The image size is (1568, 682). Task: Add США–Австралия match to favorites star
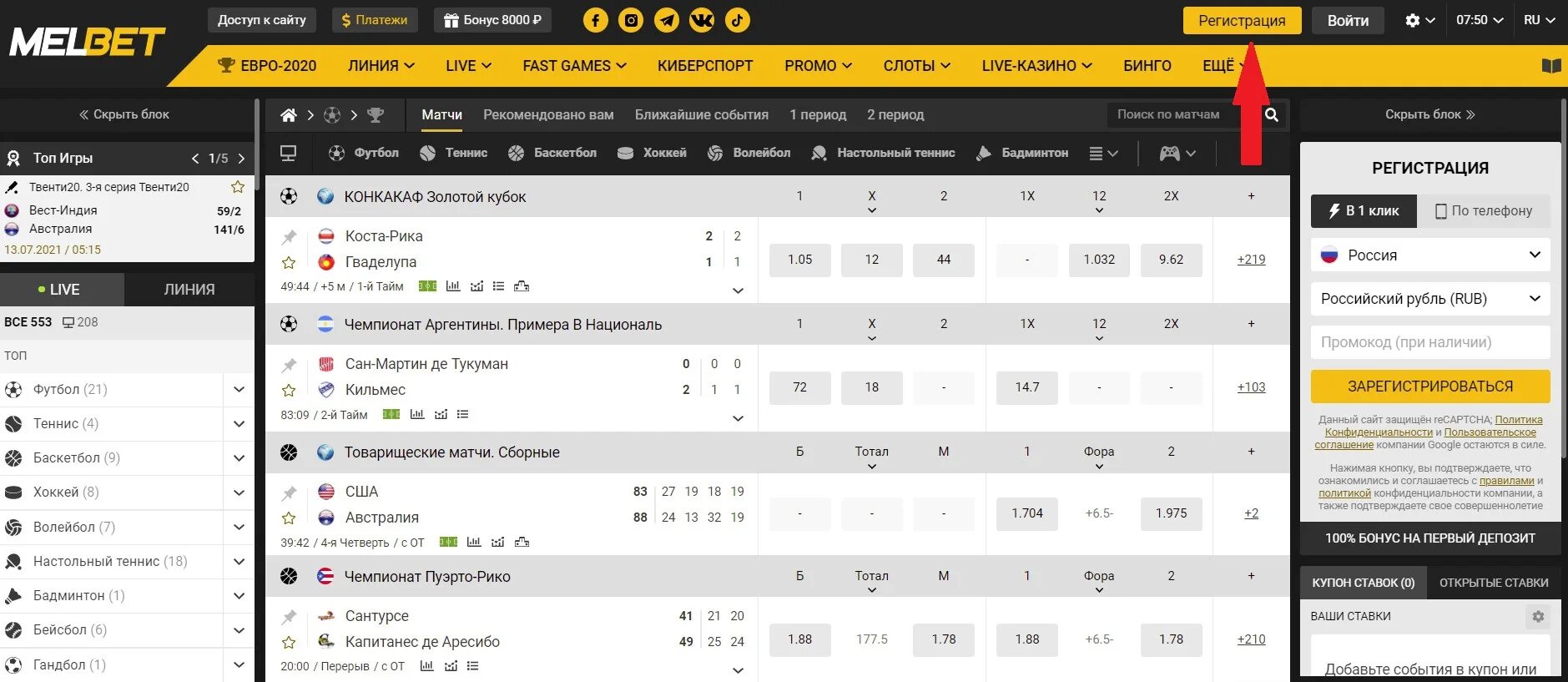point(289,518)
